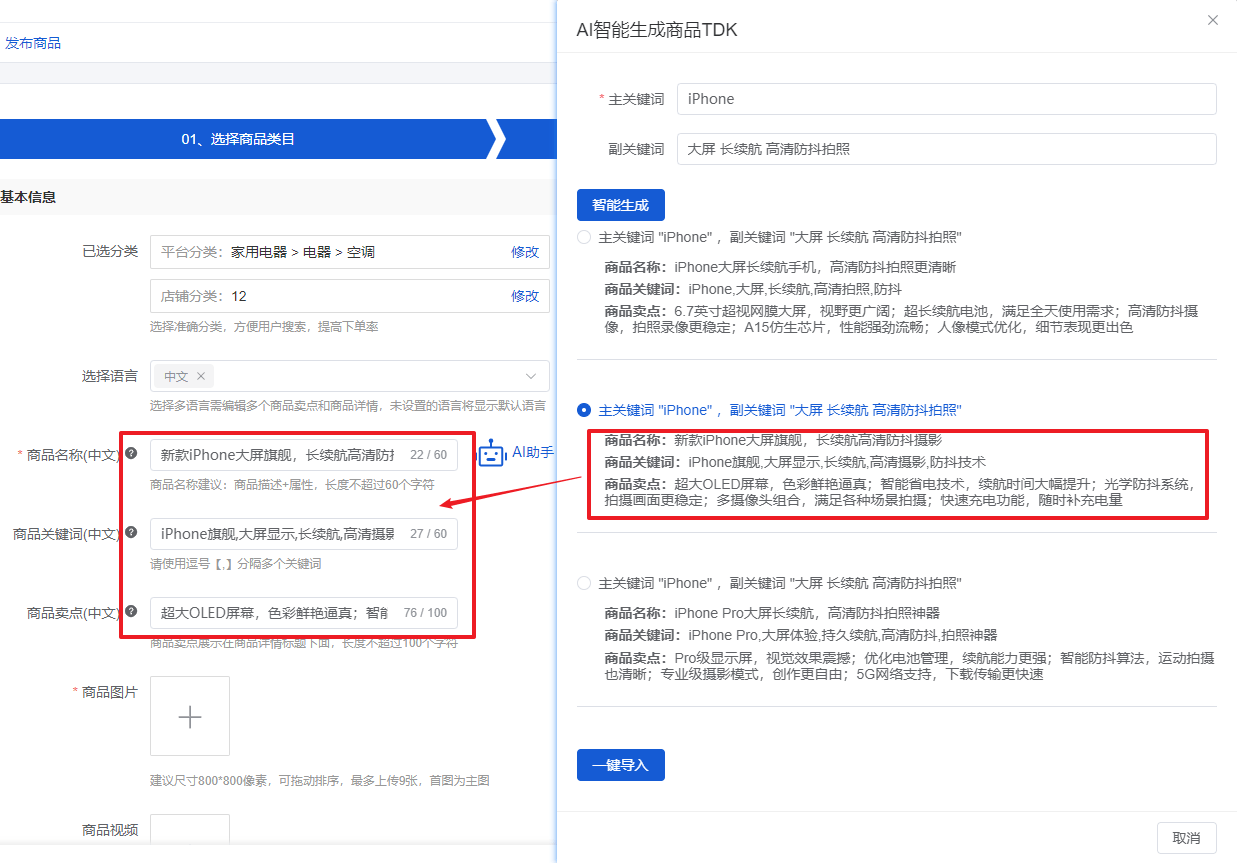Click the 商品视频 upload box
The image size is (1237, 863).
pyautogui.click(x=190, y=829)
